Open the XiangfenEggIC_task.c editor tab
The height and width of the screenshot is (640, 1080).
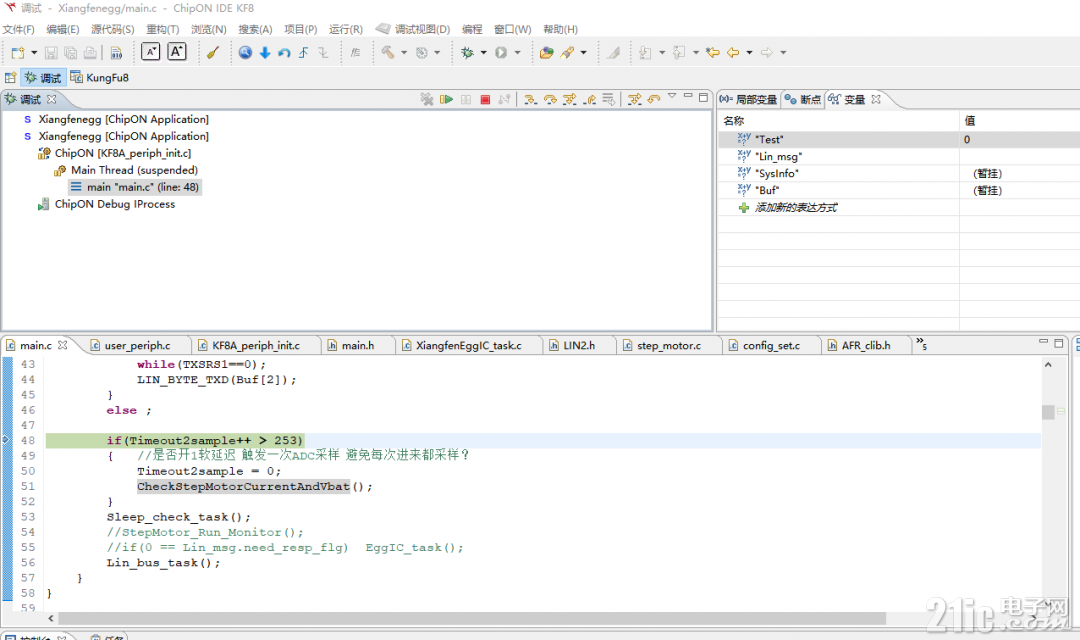(468, 345)
